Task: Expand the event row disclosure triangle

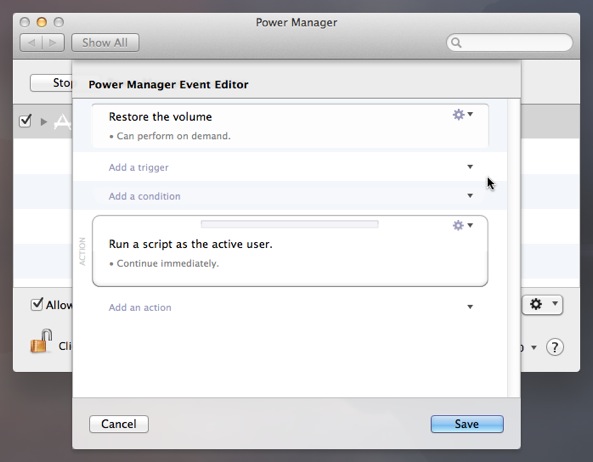Action: click(44, 122)
